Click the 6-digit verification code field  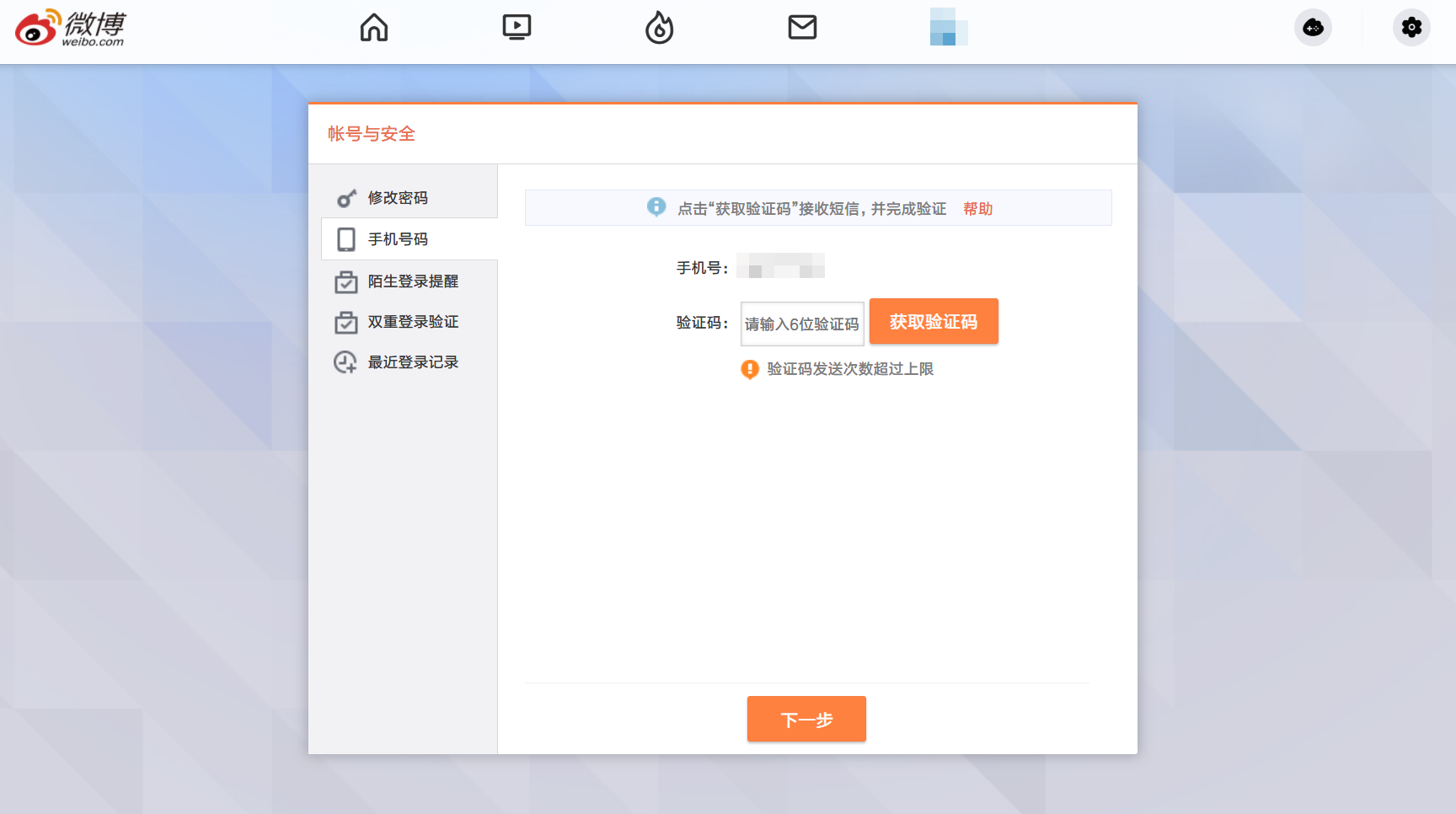click(x=802, y=324)
